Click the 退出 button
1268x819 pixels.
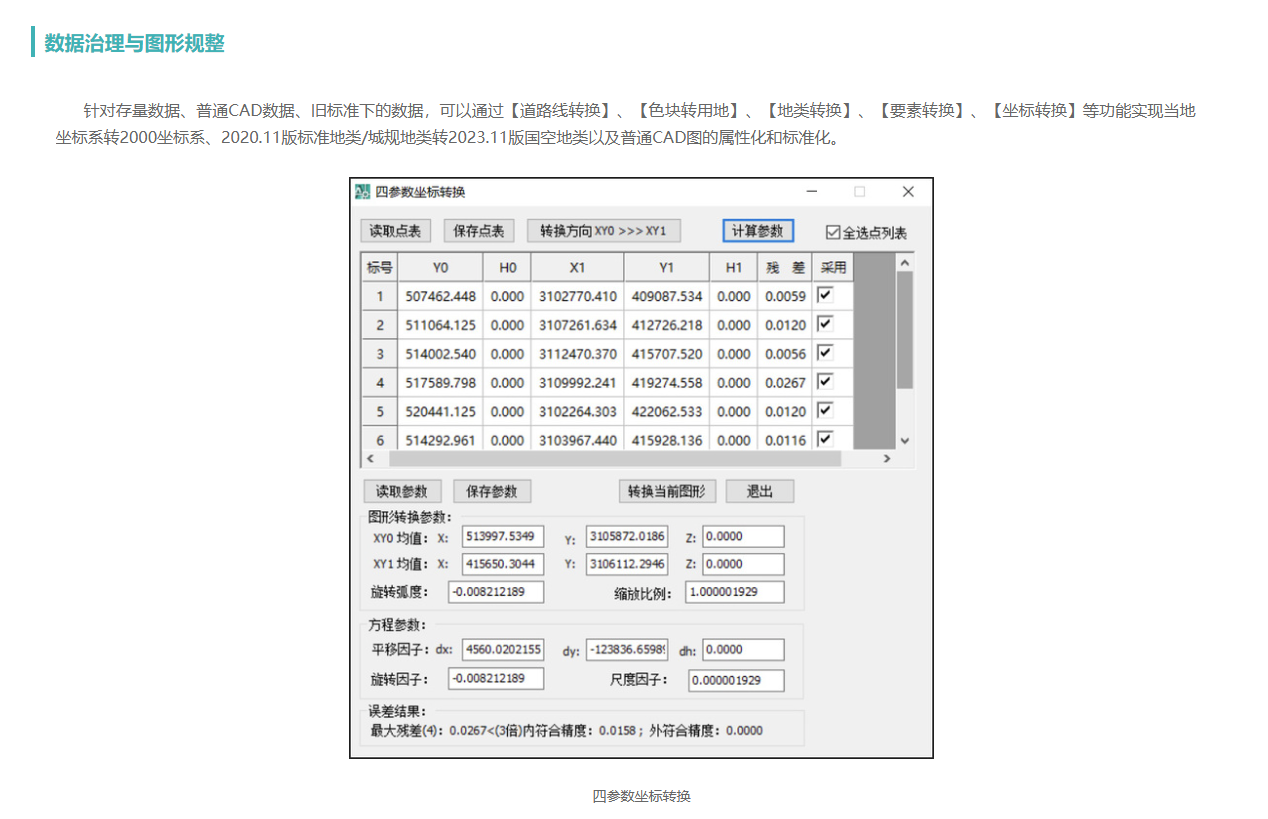(760, 491)
